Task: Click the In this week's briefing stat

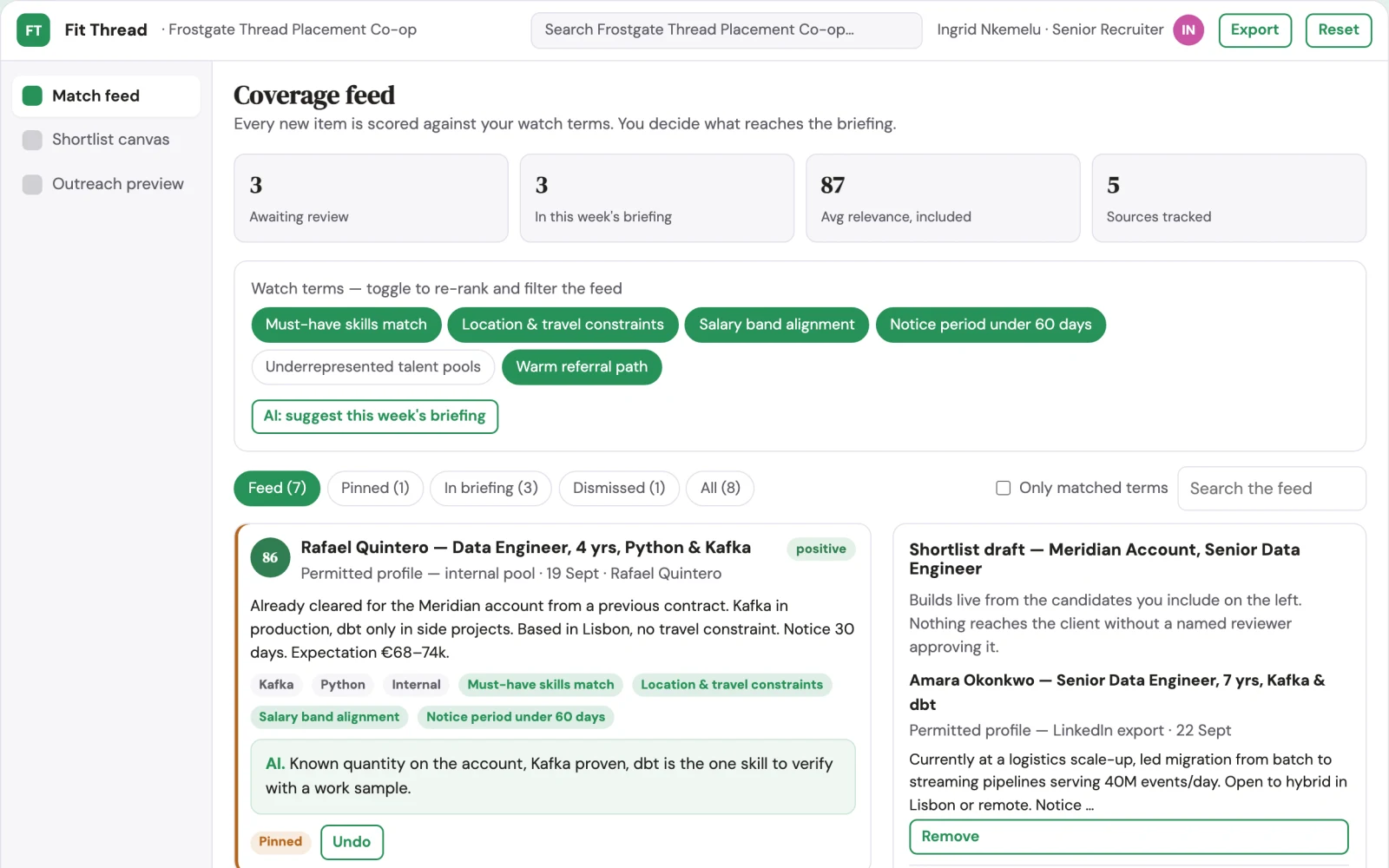Action: click(657, 198)
